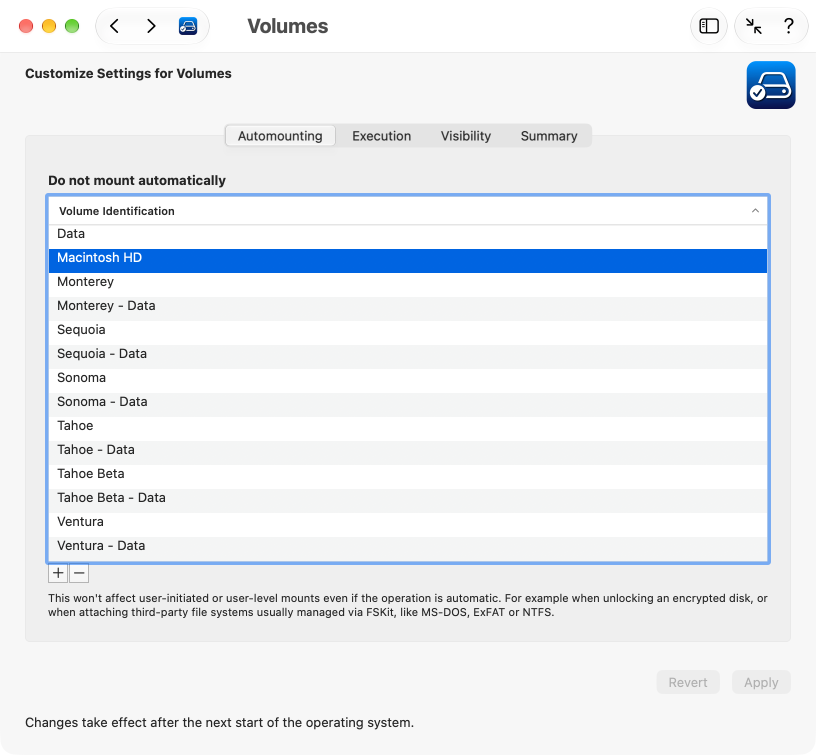The image size is (816, 755).
Task: Click the collapse arrows icon
Action: pos(754,26)
